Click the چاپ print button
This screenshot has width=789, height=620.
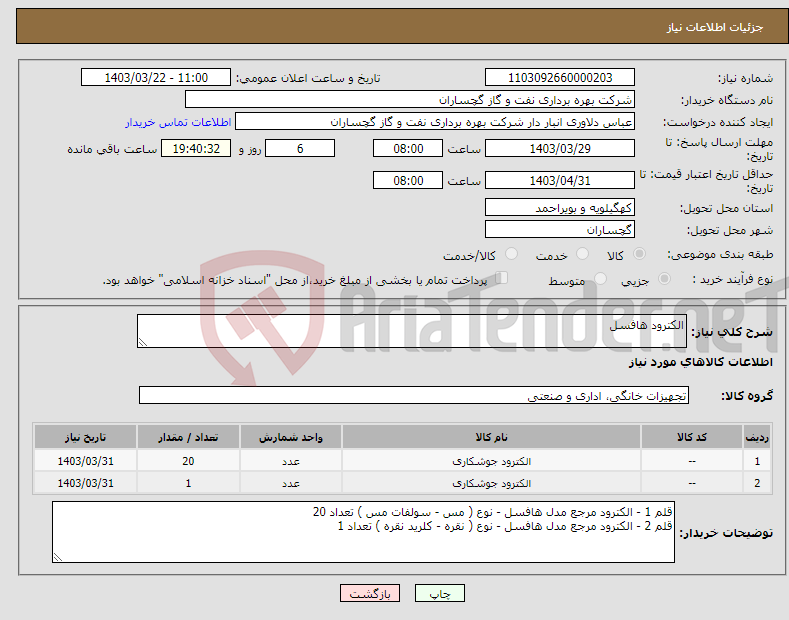[440, 593]
